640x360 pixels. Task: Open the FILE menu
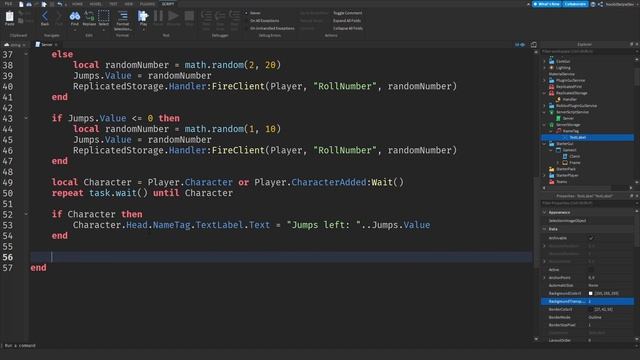8,4
